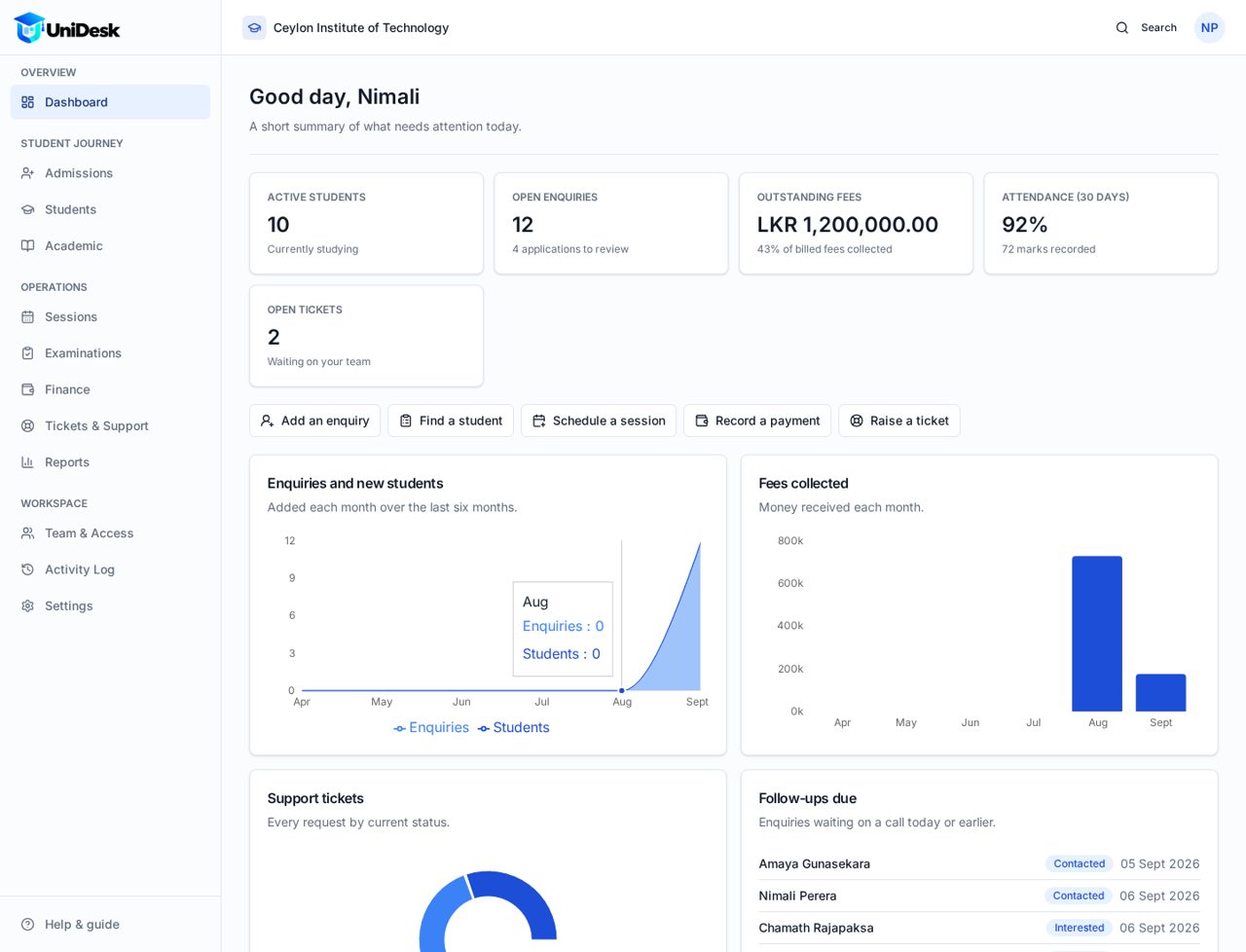View the Activity Log
The height and width of the screenshot is (952, 1246).
tap(110, 569)
